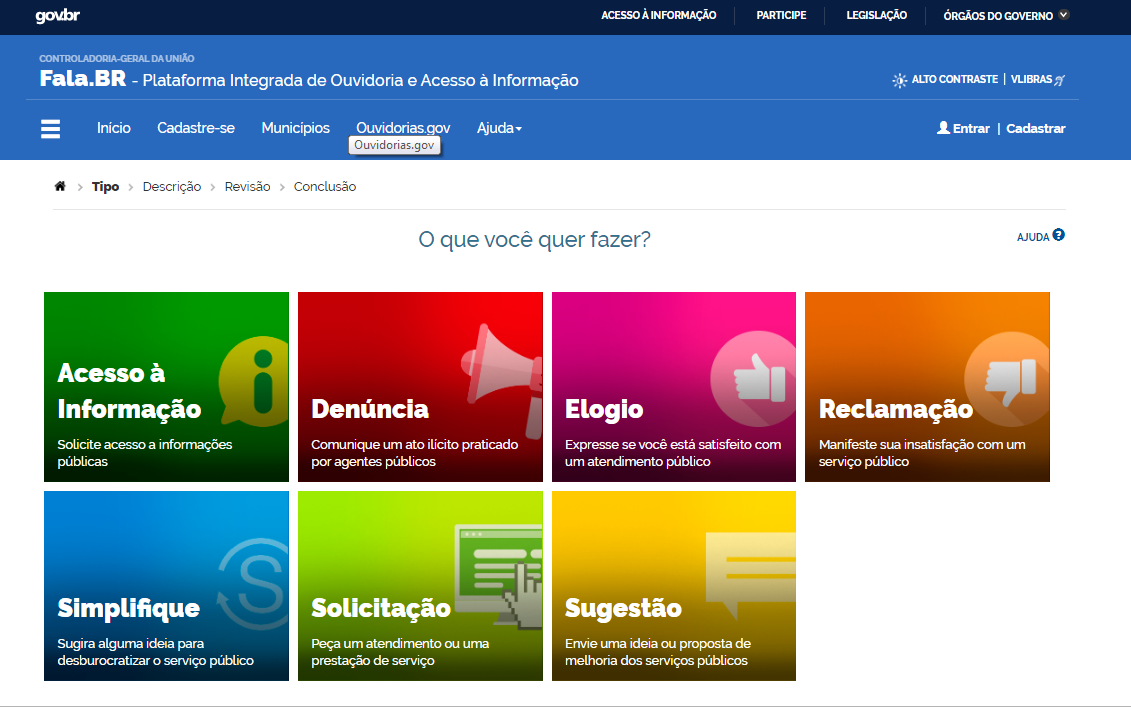Click the 'O que você quer fazer?' heading
This screenshot has width=1131, height=709.
click(x=534, y=239)
